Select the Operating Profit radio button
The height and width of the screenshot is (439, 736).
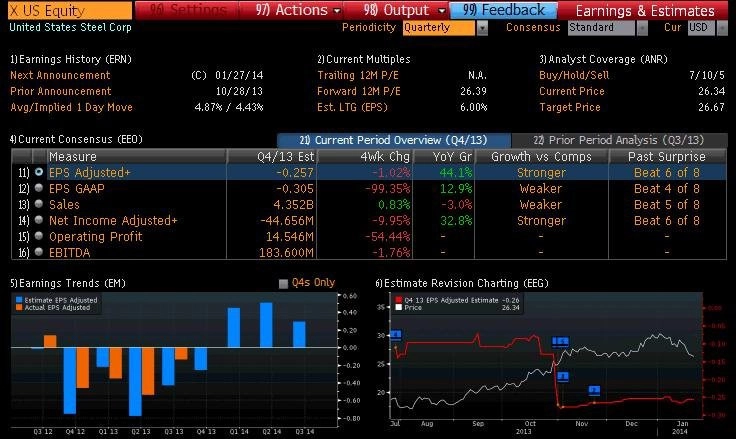[39, 236]
